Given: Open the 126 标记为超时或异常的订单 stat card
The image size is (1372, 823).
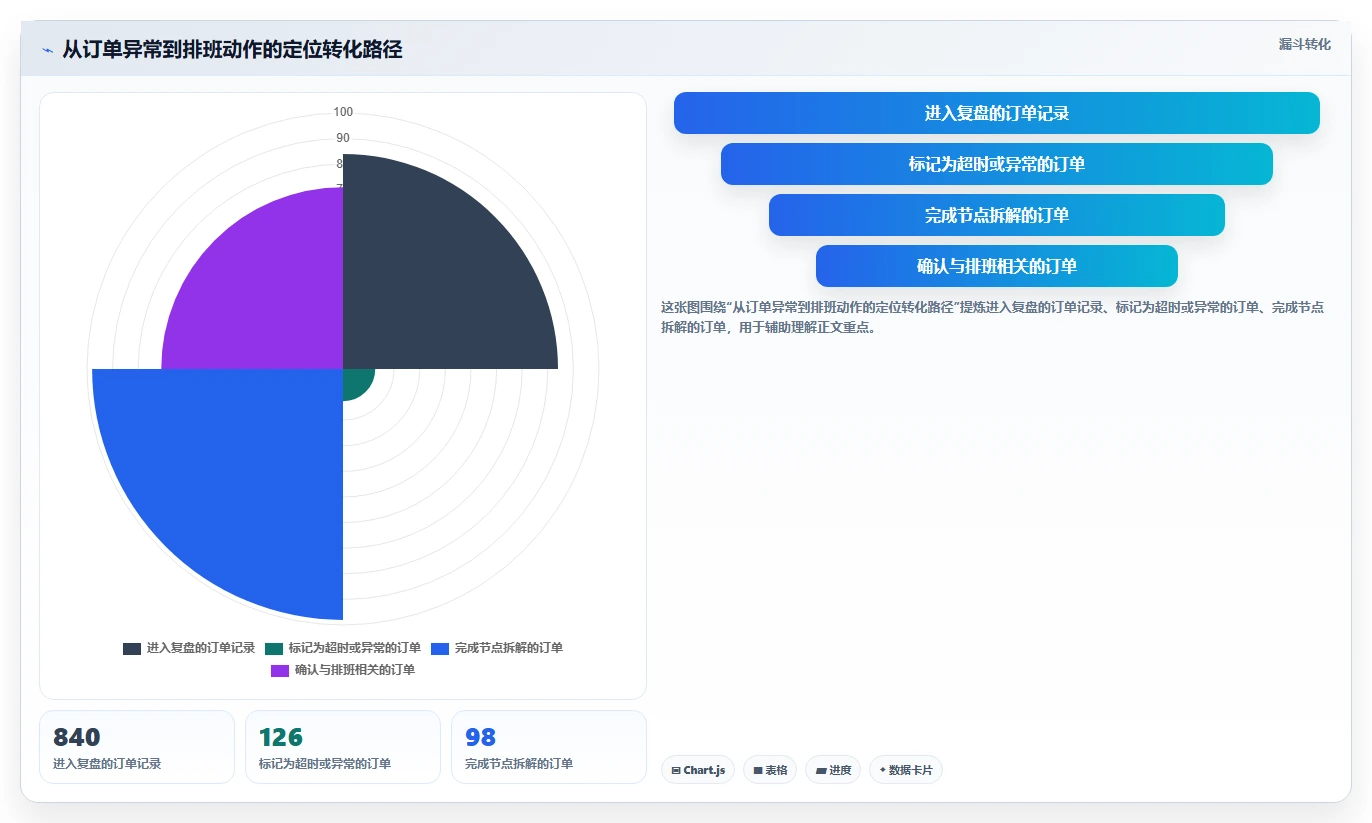Looking at the screenshot, I should (343, 747).
